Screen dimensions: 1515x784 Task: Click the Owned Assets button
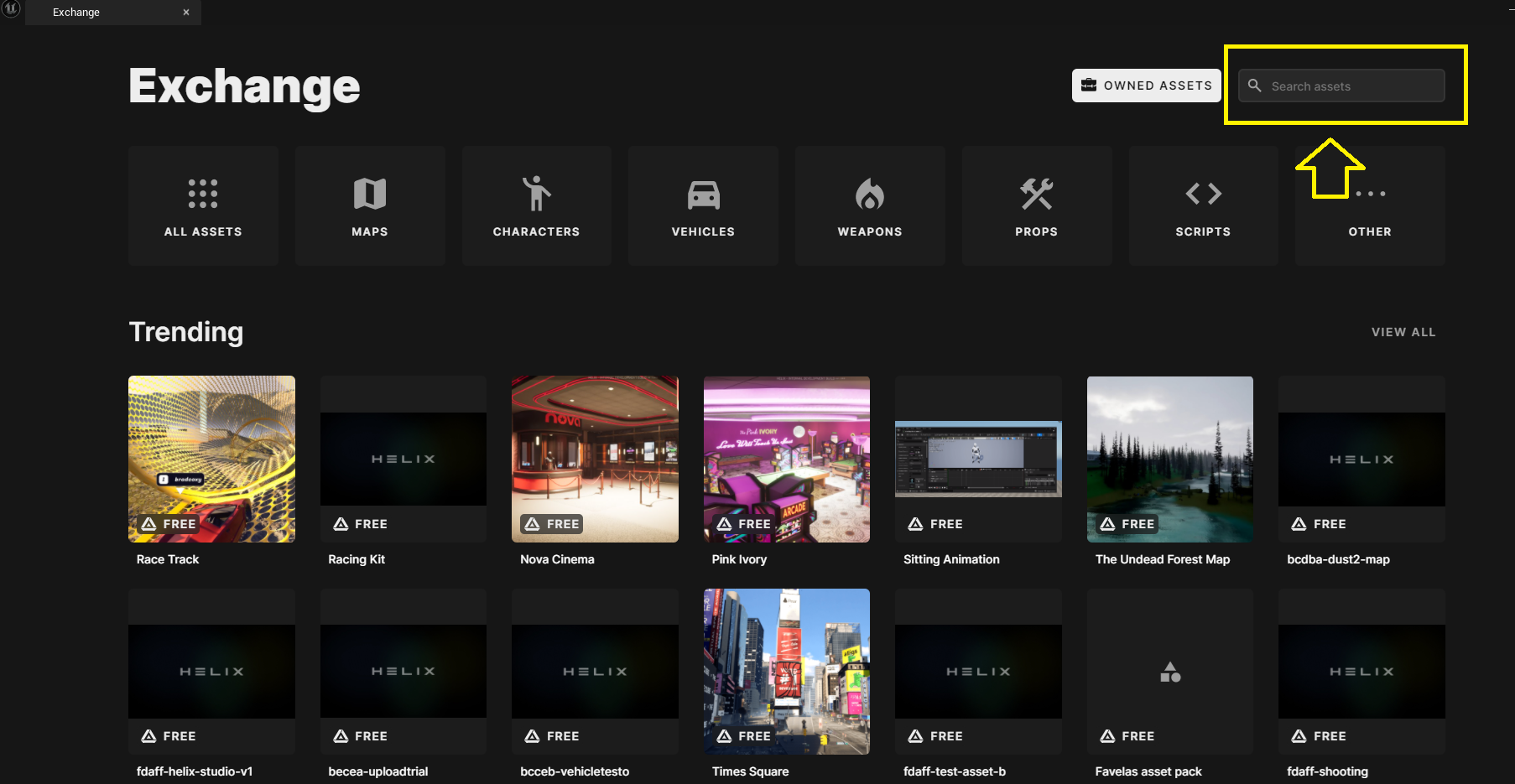1146,86
